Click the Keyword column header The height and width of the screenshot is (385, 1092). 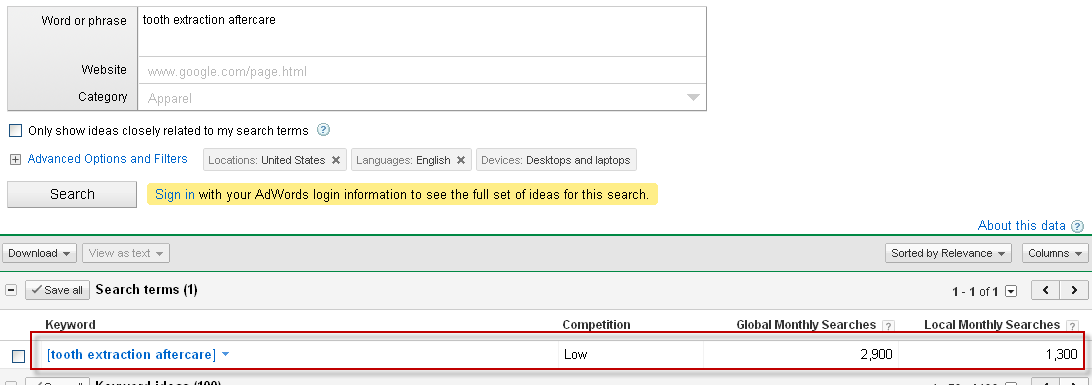[x=70, y=324]
